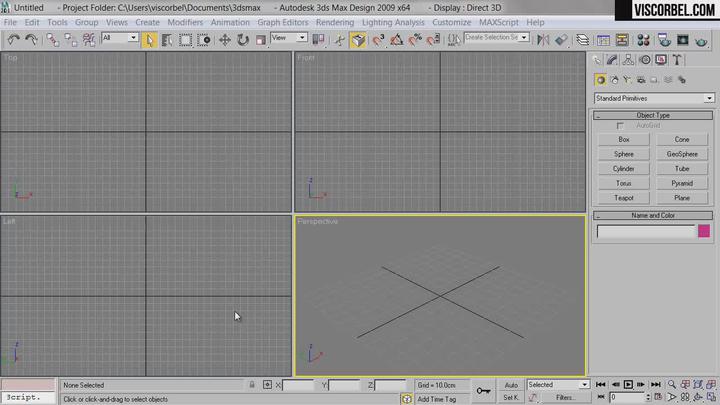Image resolution: width=720 pixels, height=405 pixels.
Task: Activate Select and Move tool
Action: click(225, 40)
